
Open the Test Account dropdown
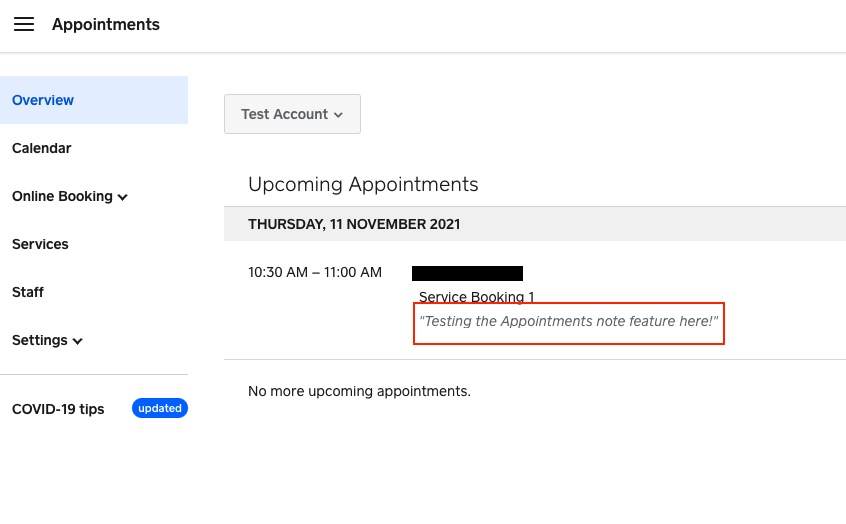tap(292, 114)
